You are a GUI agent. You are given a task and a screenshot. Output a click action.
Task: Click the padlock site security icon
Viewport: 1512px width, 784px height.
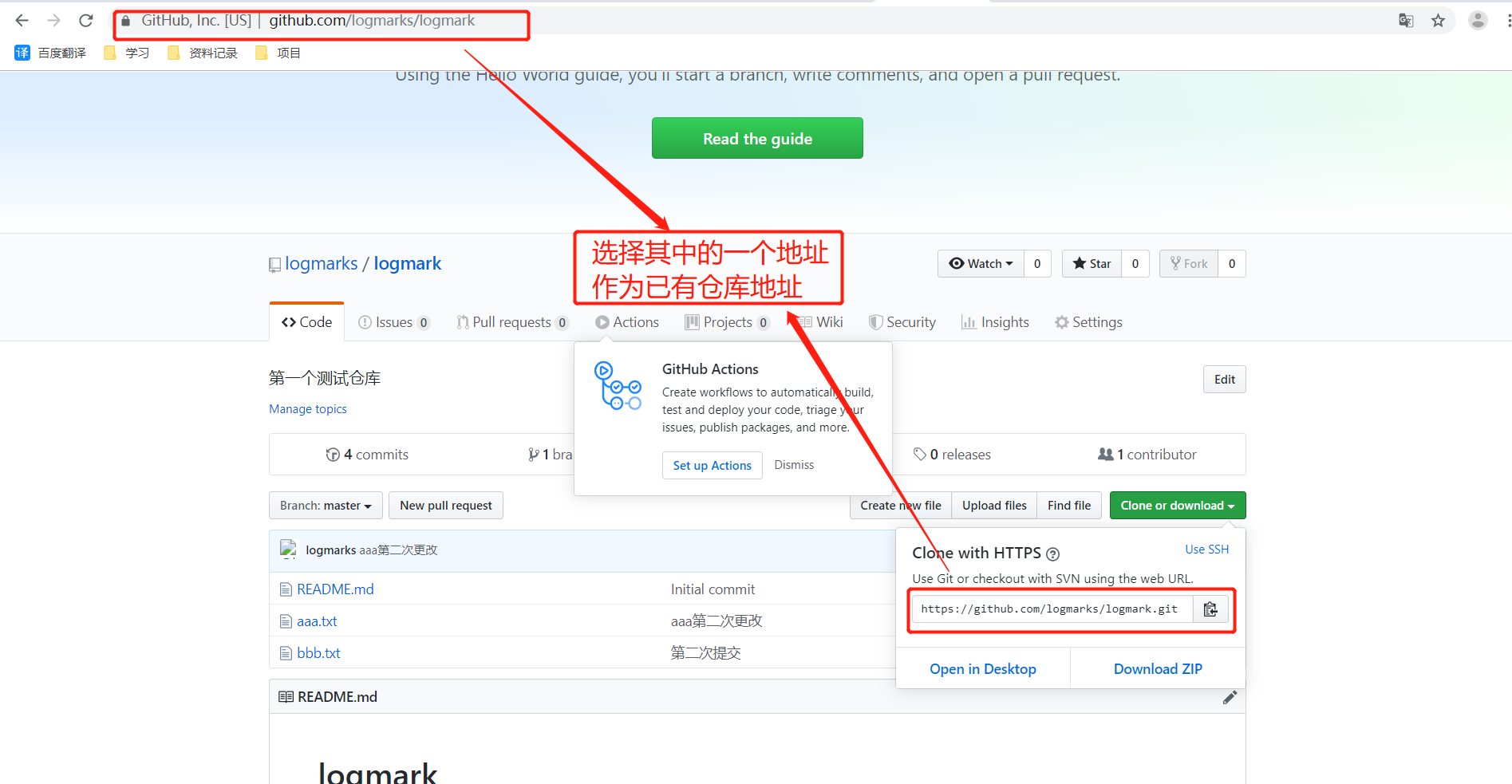point(125,21)
